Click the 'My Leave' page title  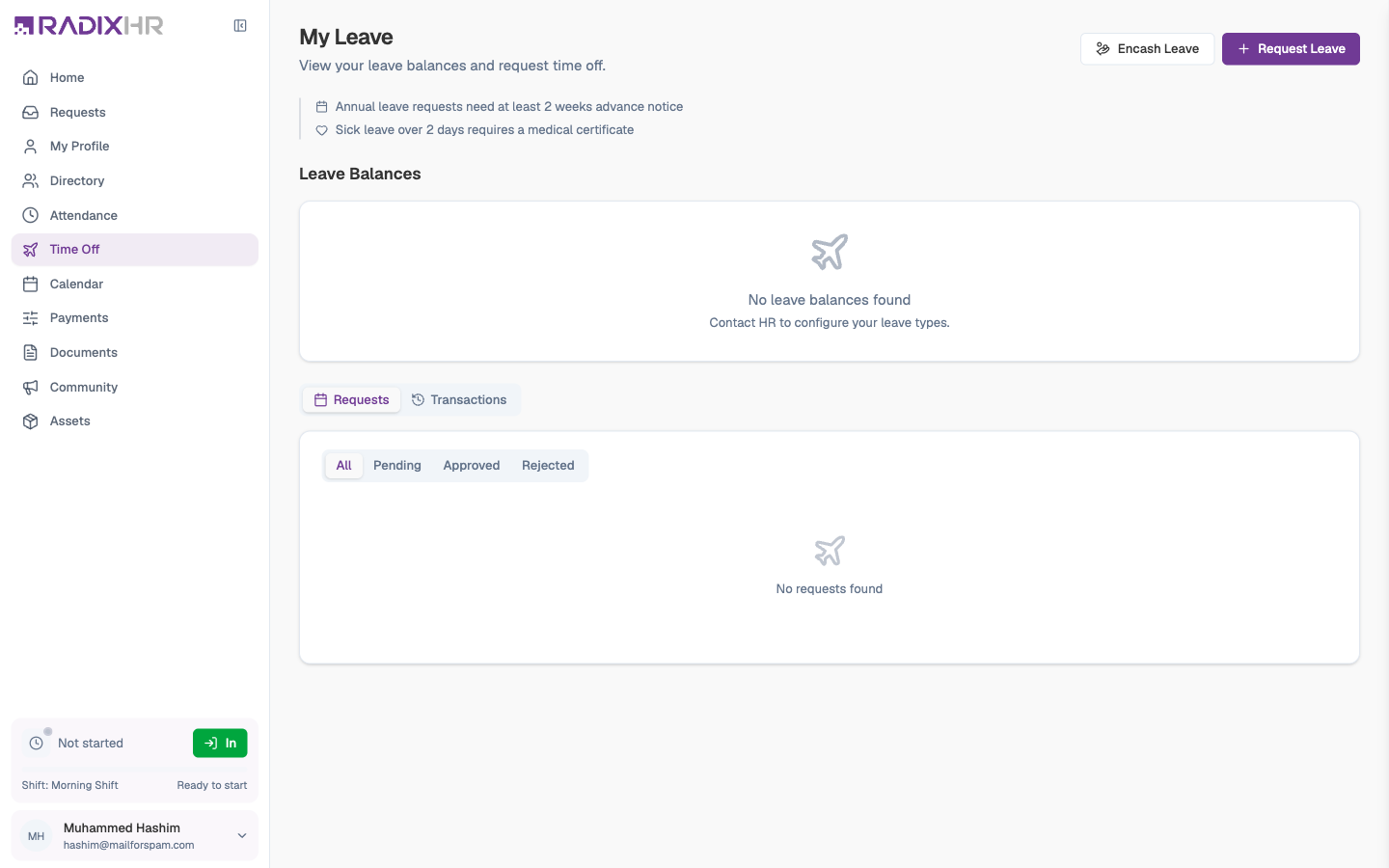[x=346, y=37]
